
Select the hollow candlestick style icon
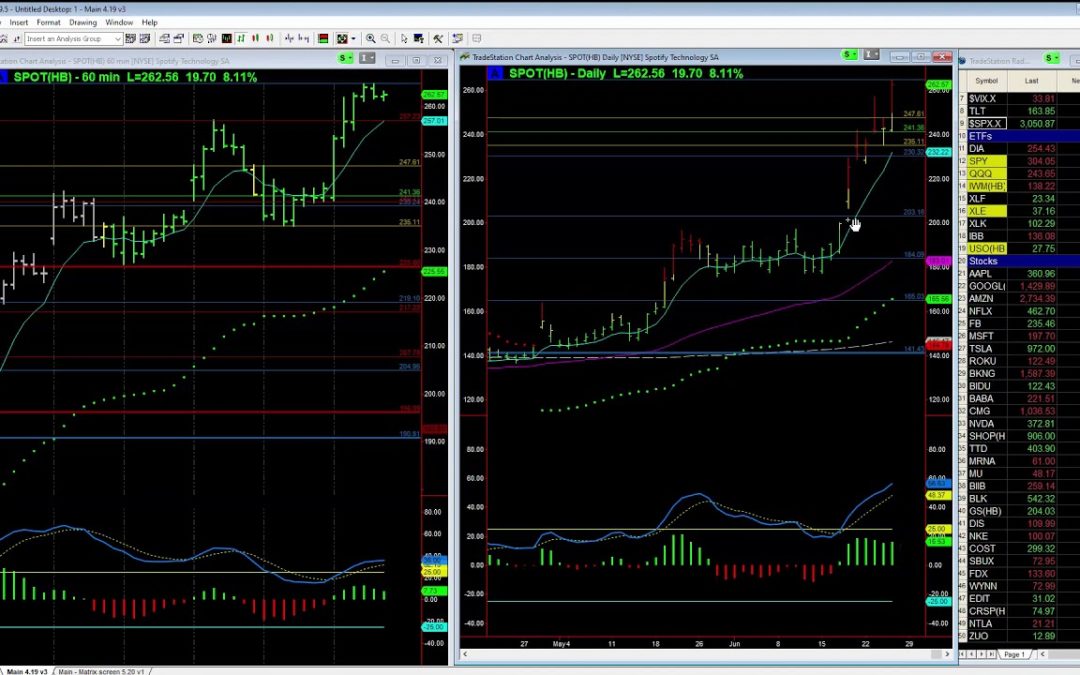270,39
